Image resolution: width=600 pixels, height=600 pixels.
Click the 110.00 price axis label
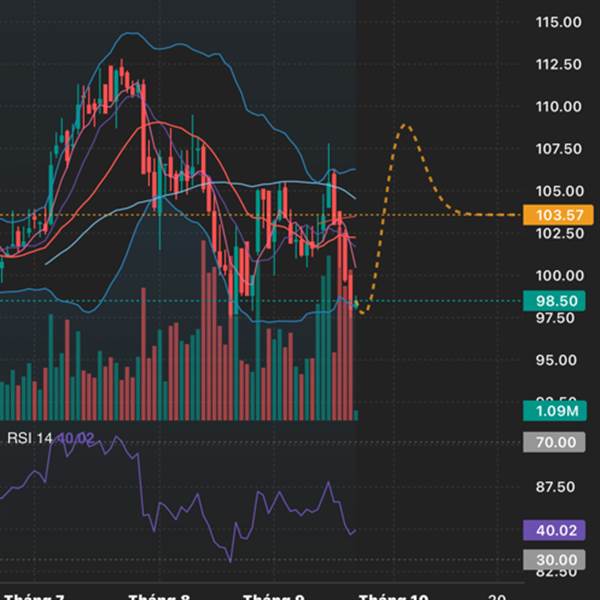559,106
